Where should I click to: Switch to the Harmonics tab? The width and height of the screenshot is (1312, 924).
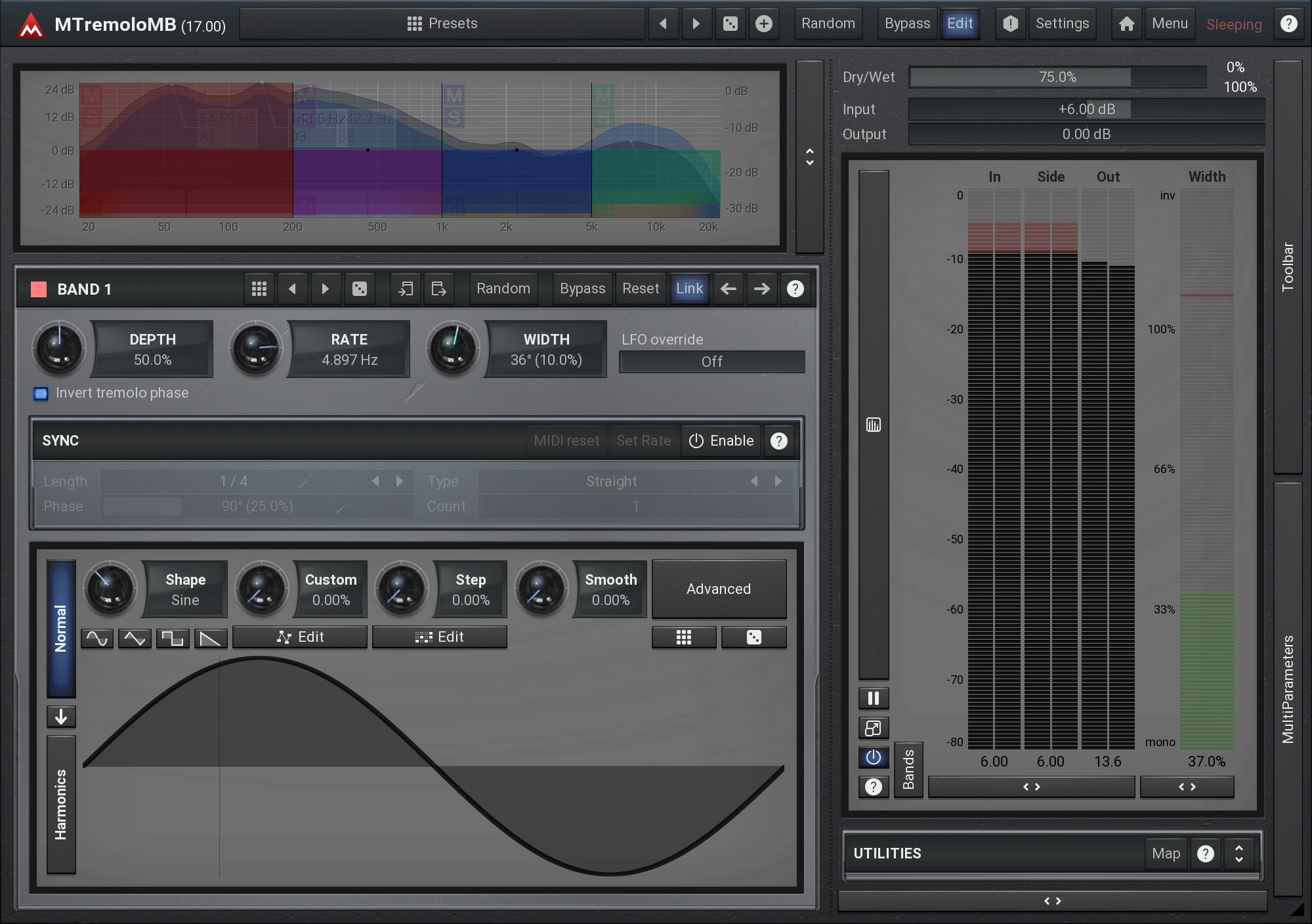click(61, 804)
